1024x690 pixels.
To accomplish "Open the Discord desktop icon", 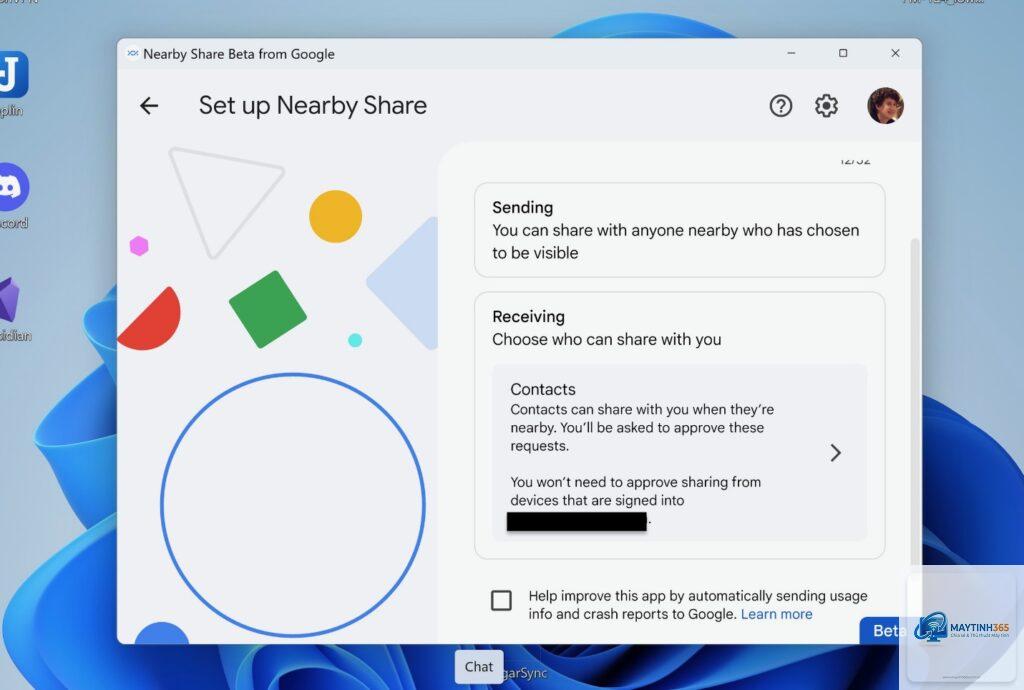I will click(12, 187).
